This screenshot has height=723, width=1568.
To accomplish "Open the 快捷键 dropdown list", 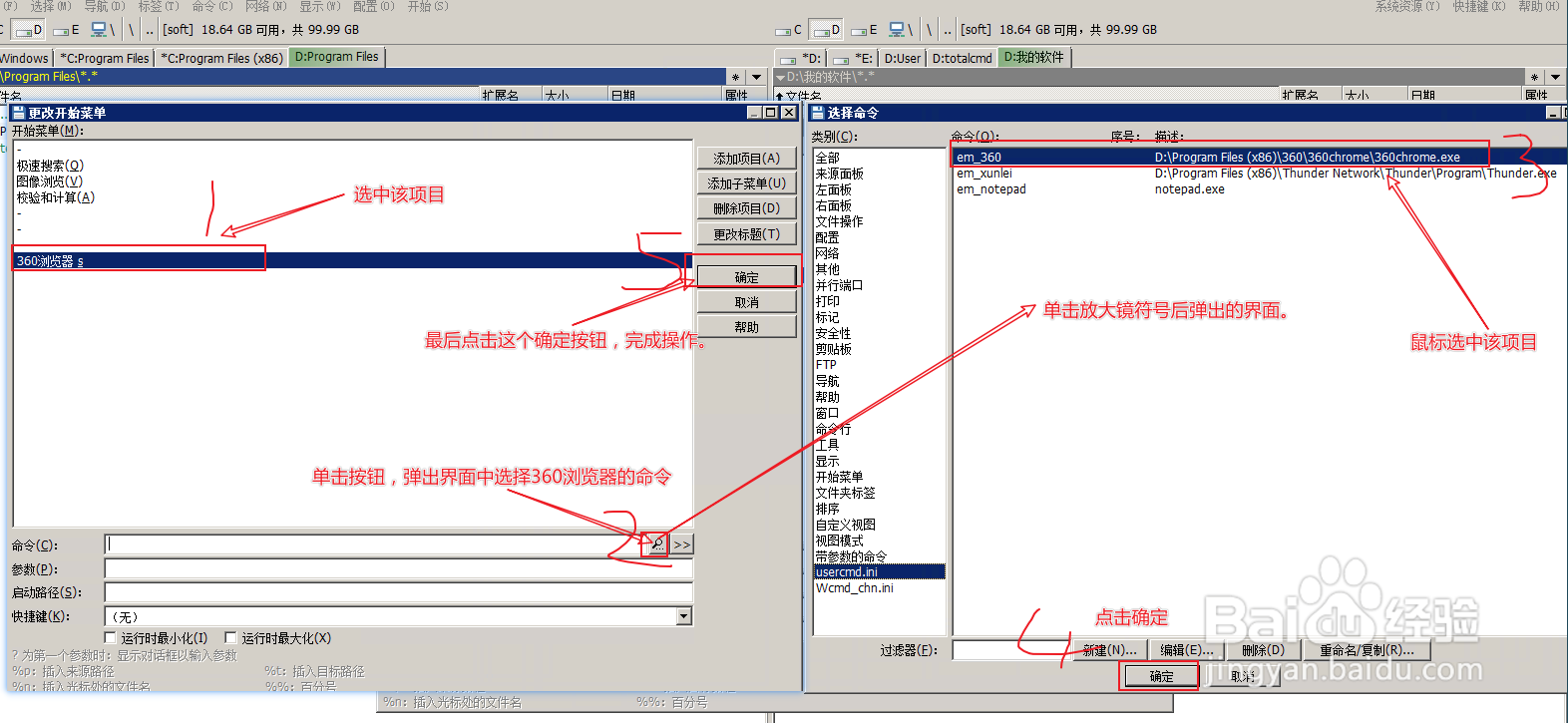I will [x=684, y=616].
